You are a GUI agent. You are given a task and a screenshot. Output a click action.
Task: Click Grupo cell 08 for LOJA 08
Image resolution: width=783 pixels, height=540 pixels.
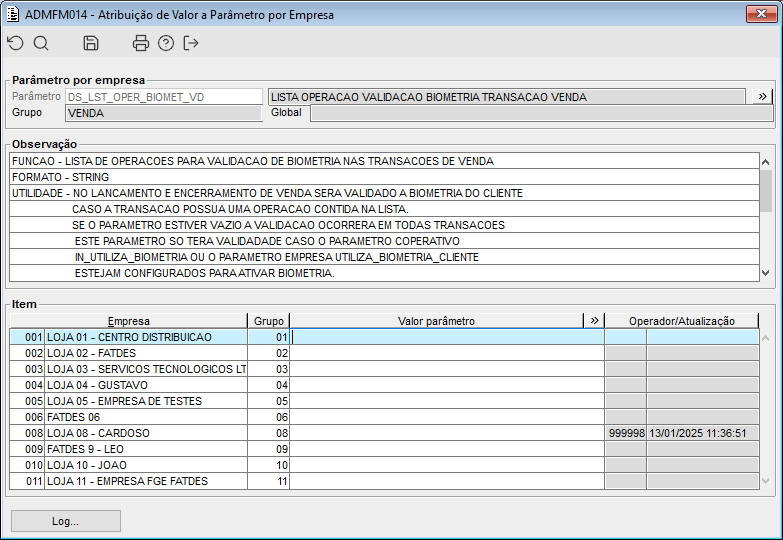(269, 433)
